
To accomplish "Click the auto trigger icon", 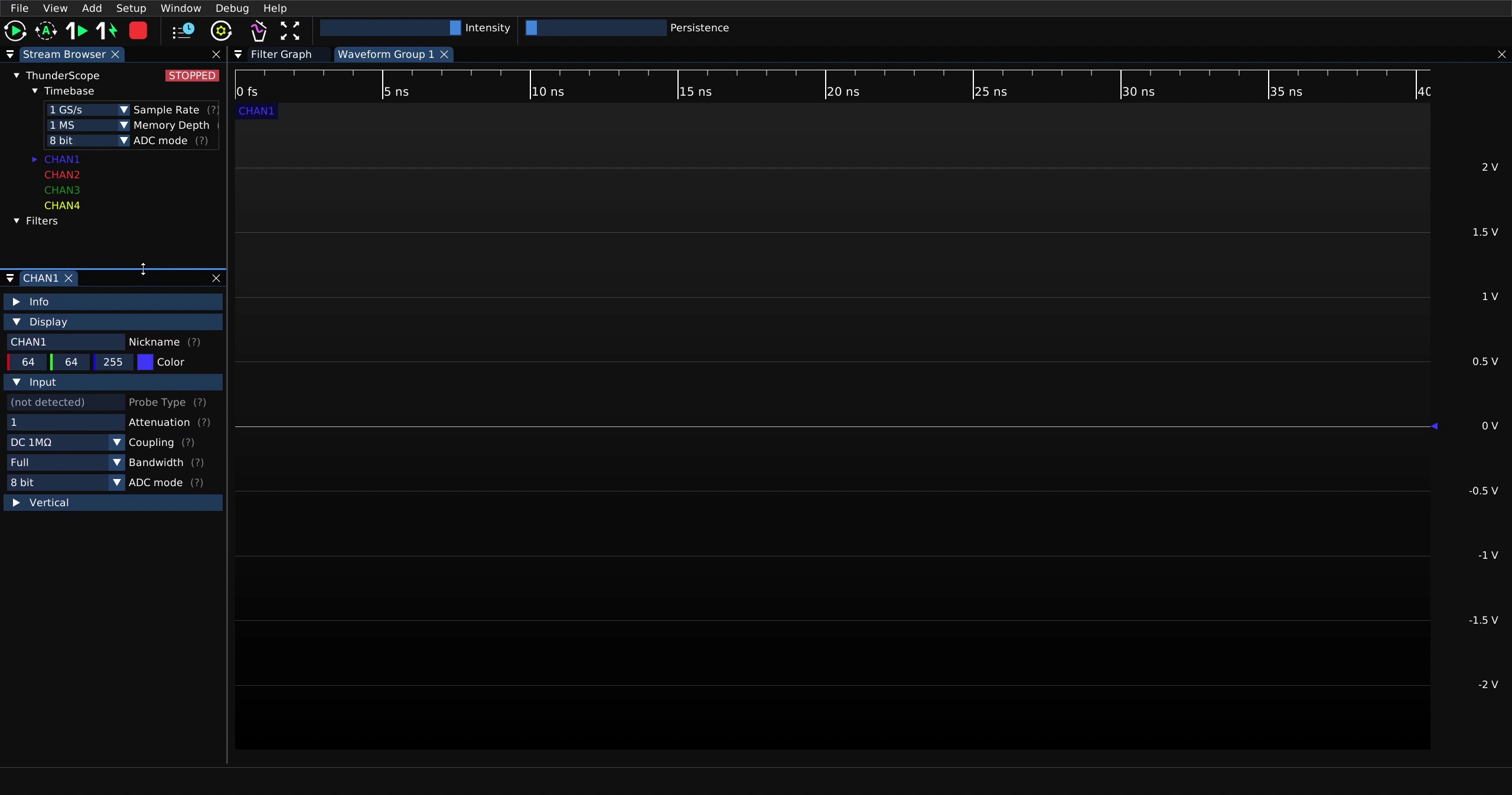I will coord(46,30).
